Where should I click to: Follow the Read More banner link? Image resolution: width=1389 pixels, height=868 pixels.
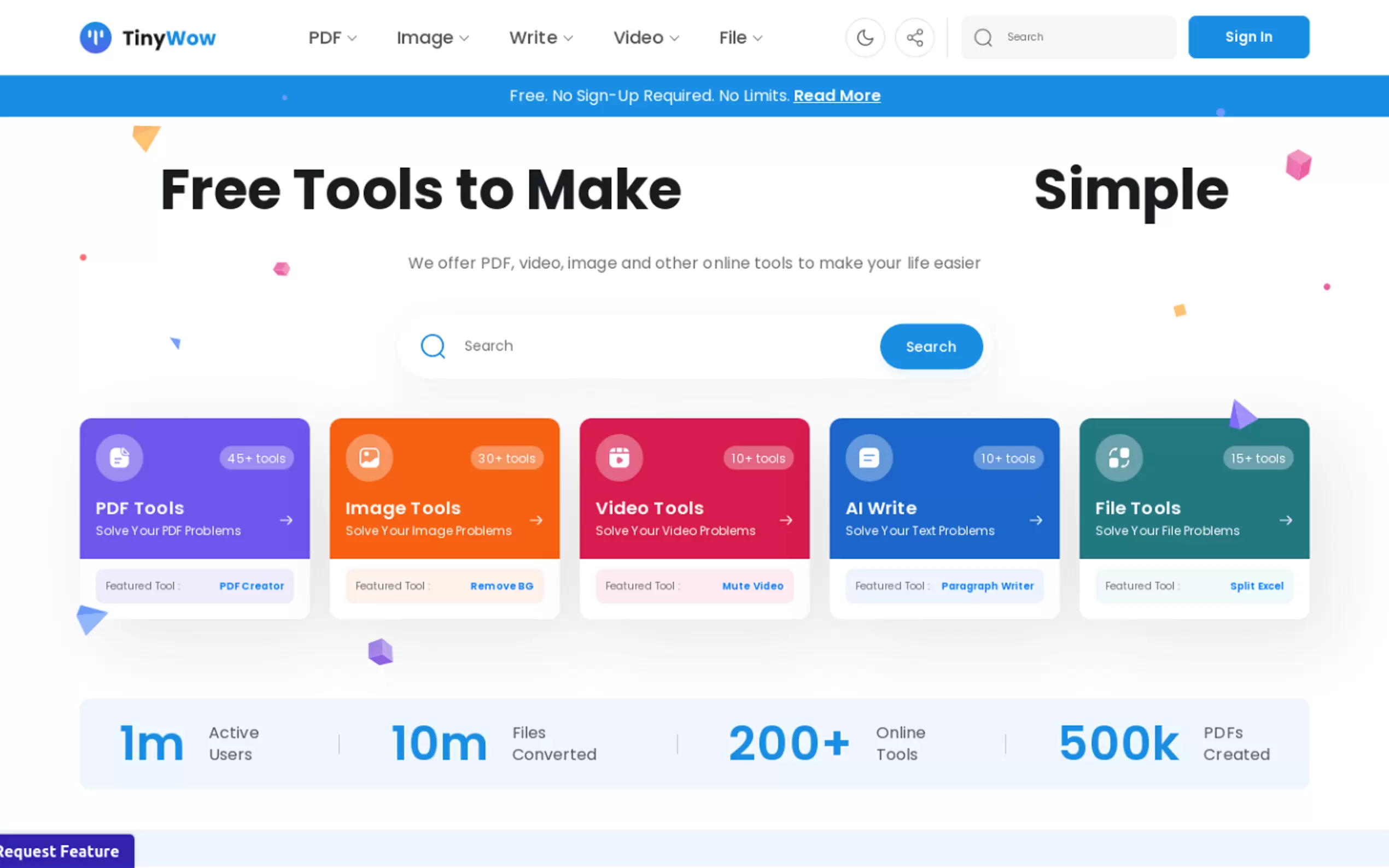pyautogui.click(x=837, y=96)
